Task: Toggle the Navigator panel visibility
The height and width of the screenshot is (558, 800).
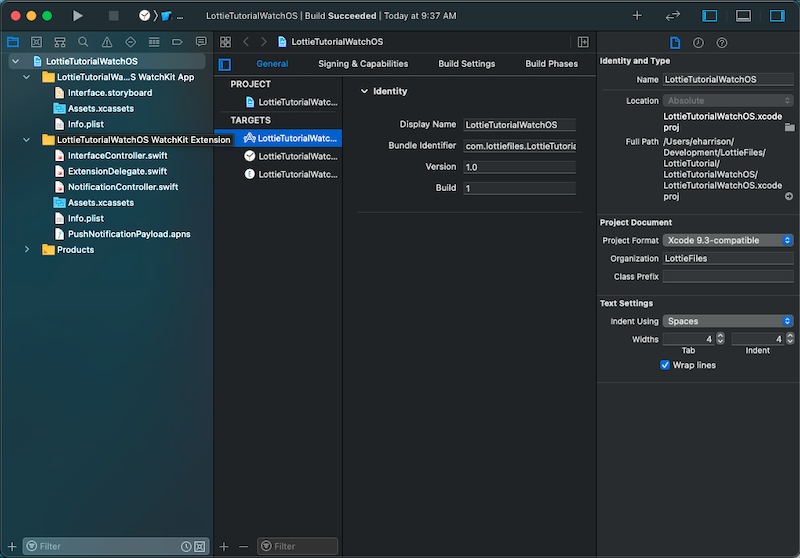Action: tap(710, 16)
